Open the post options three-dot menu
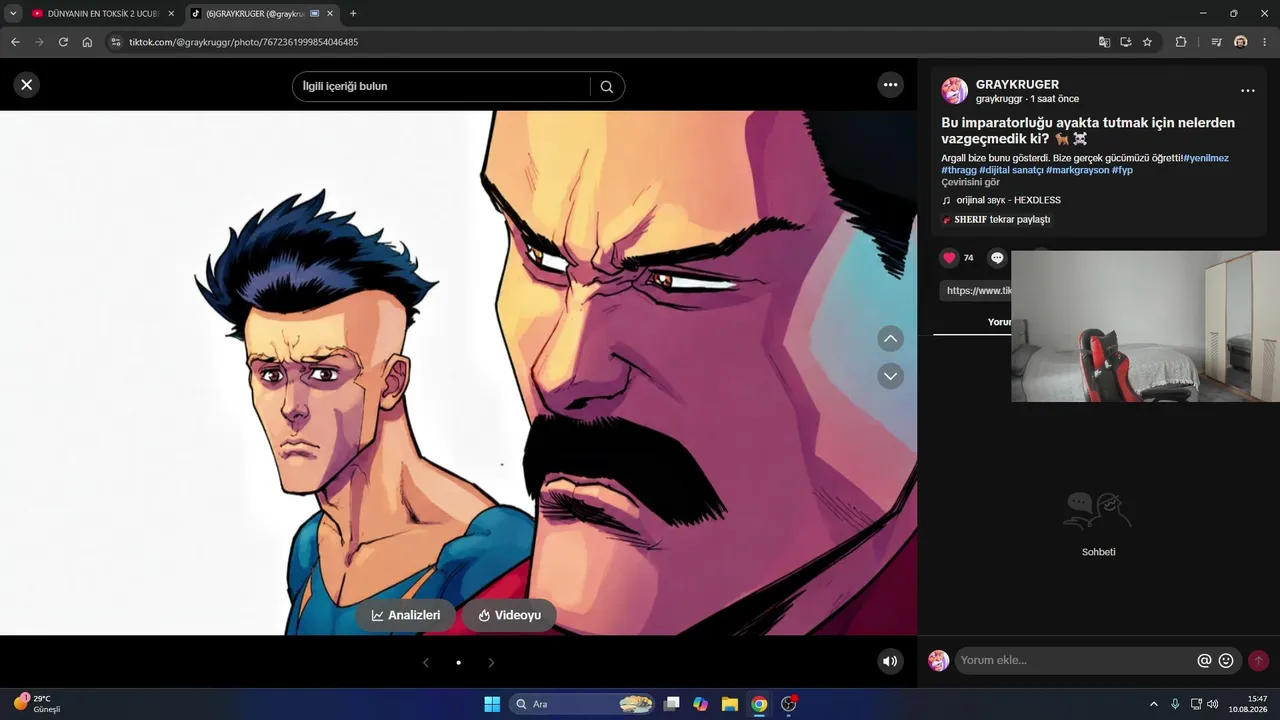This screenshot has height=720, width=1280. 1248,91
